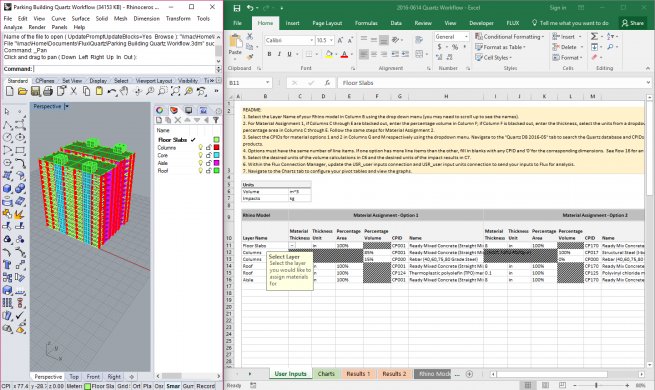This screenshot has width=655, height=390.
Task: Select the Zoom Window tool in Rhino toolbar
Action: coord(163,91)
